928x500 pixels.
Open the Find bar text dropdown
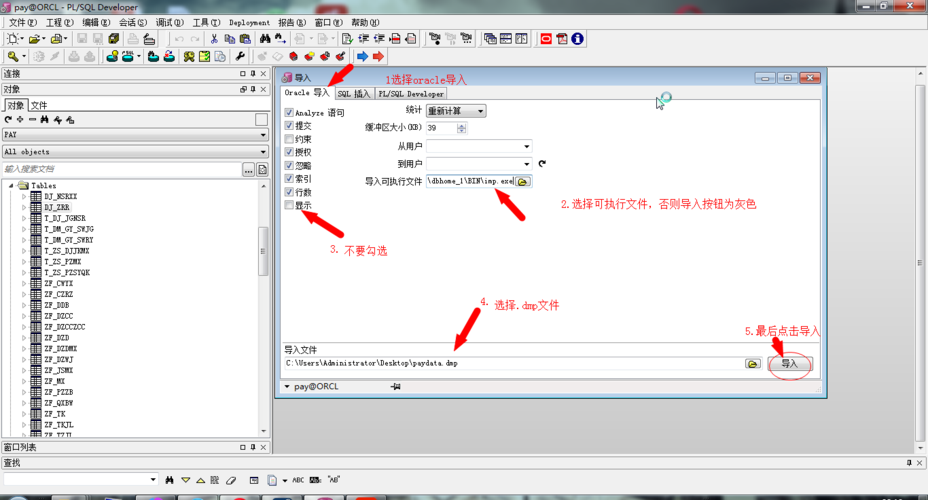point(153,479)
